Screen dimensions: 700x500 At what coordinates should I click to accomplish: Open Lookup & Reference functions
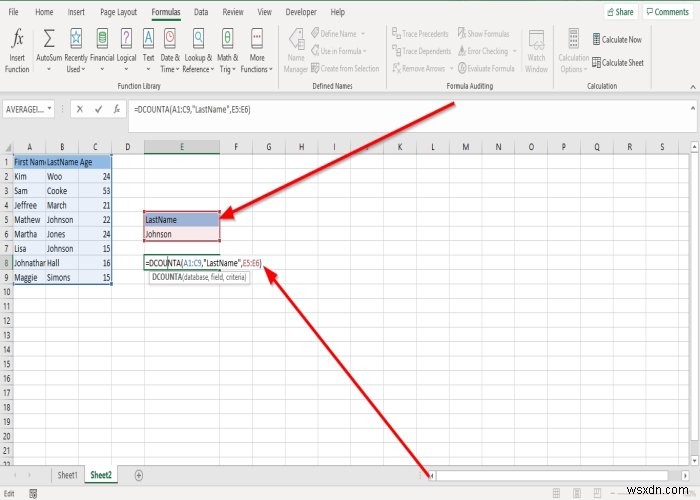[198, 50]
